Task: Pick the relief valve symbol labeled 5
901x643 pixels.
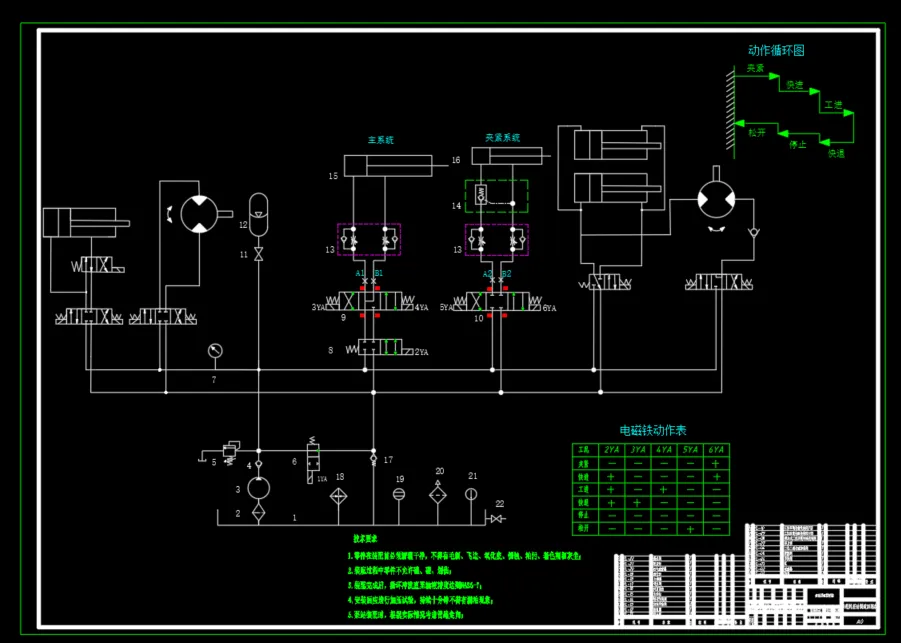Action: pyautogui.click(x=230, y=452)
